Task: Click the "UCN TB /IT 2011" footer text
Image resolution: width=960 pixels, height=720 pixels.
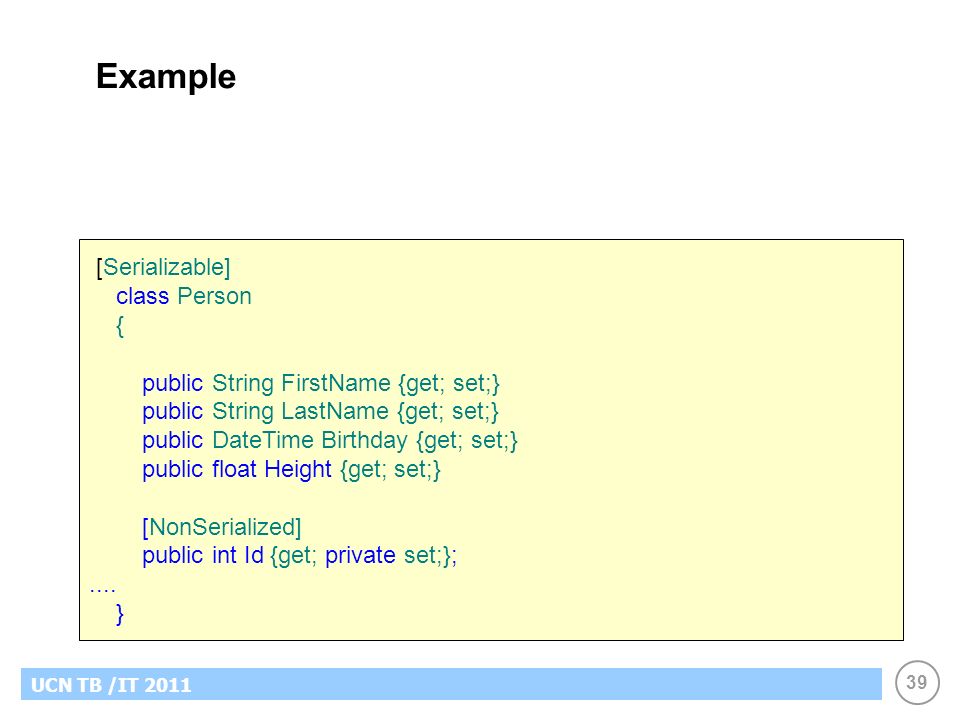Action: [111, 685]
